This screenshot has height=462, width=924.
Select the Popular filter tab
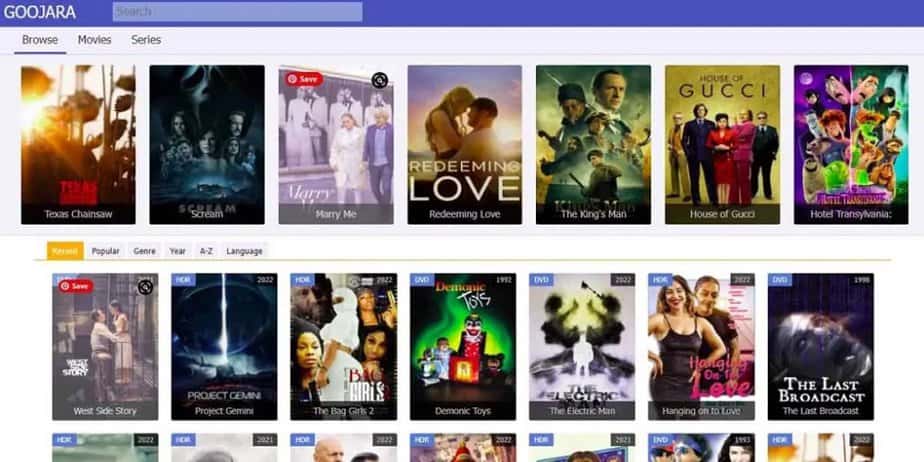(105, 251)
